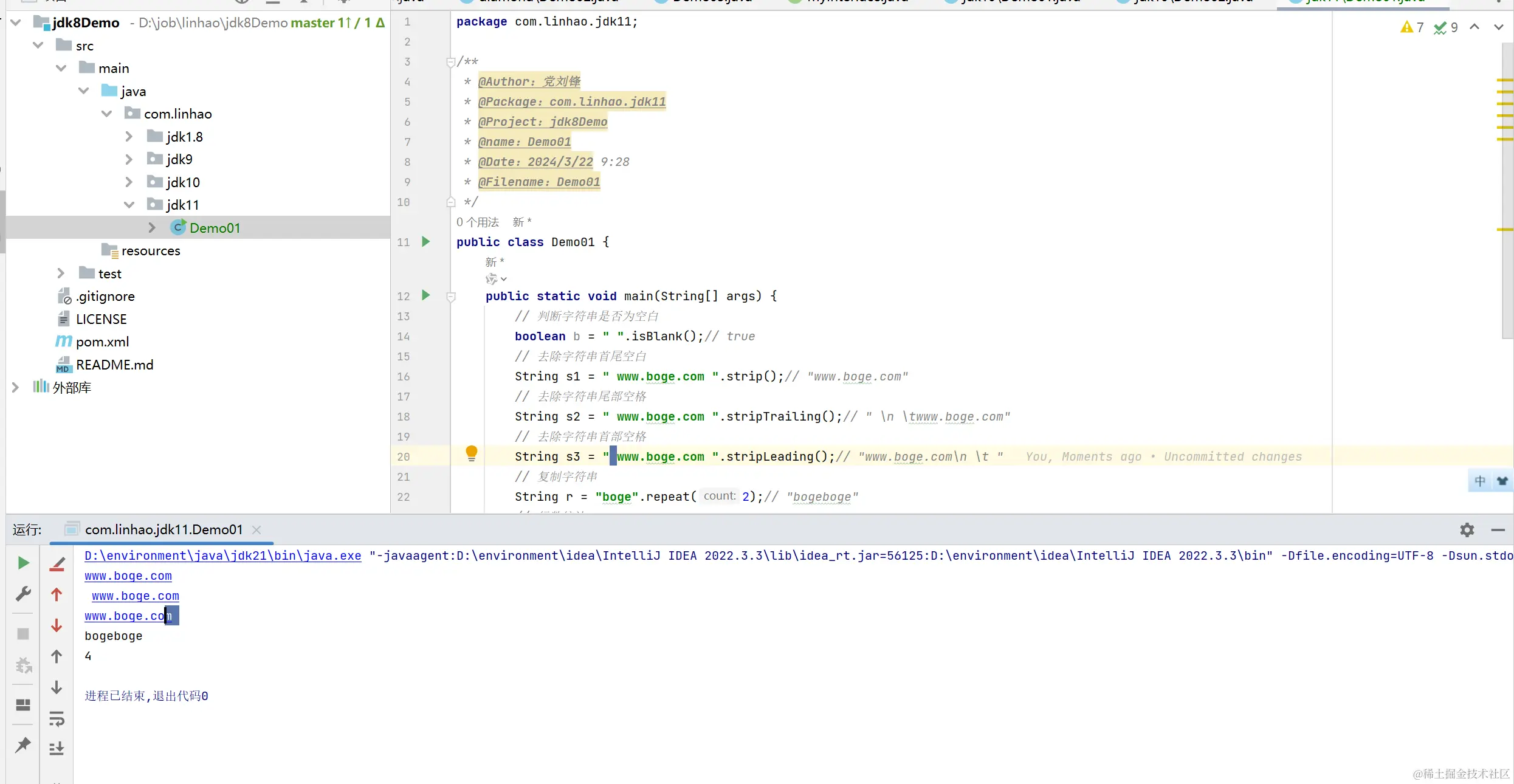The height and width of the screenshot is (784, 1514).
Task: Collapse the jdk11 folder in the project tree
Action: (x=129, y=205)
